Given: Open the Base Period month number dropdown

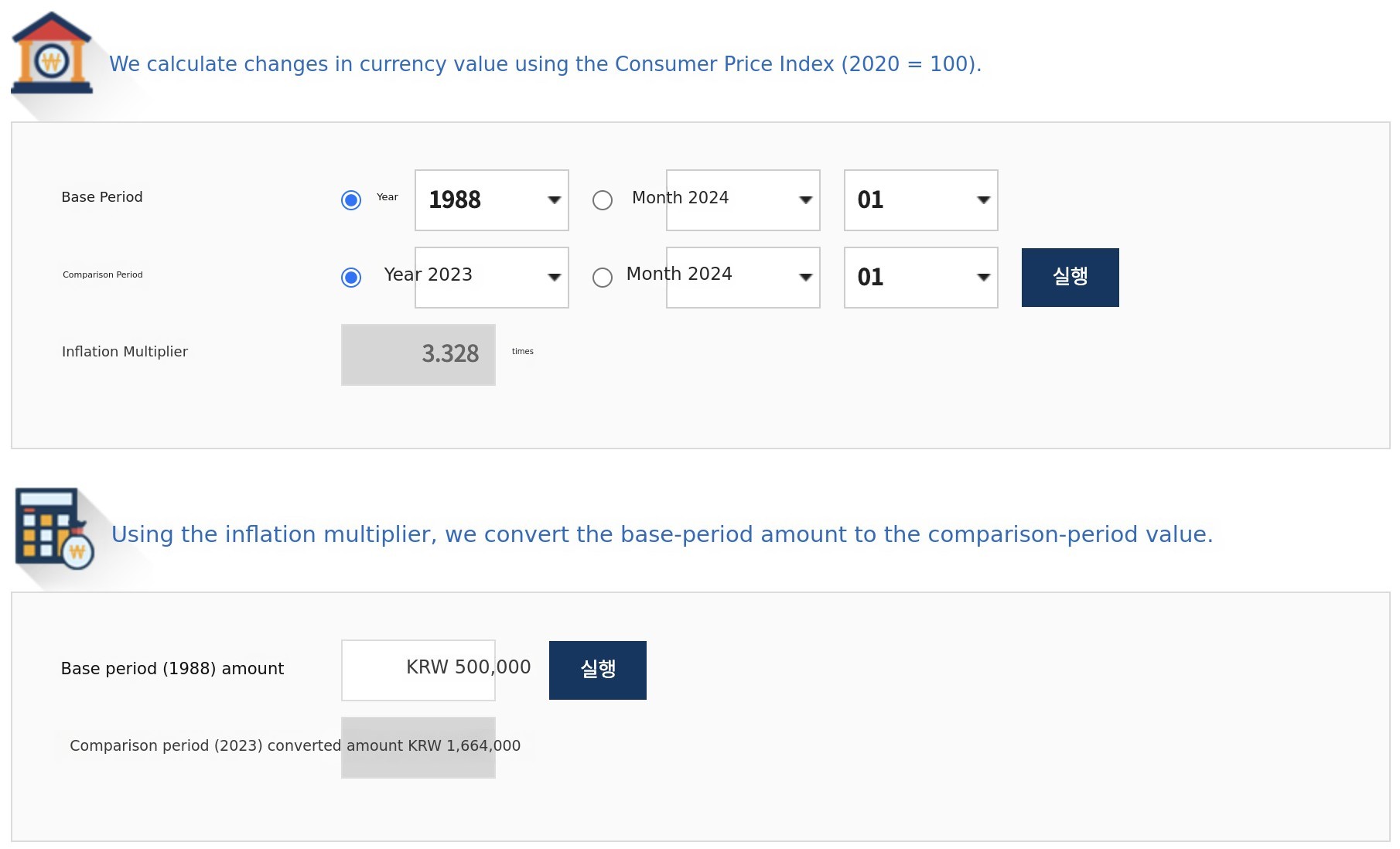Looking at the screenshot, I should (920, 200).
